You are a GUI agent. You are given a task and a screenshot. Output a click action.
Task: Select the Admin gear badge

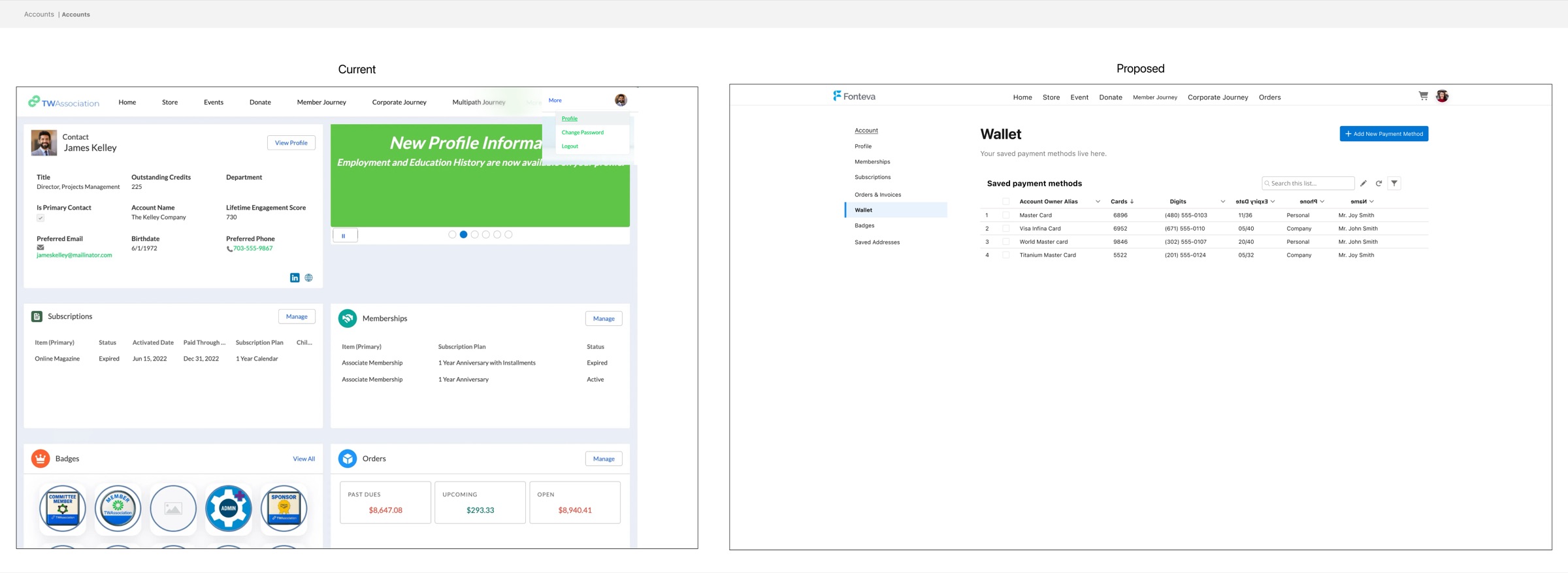coord(228,508)
